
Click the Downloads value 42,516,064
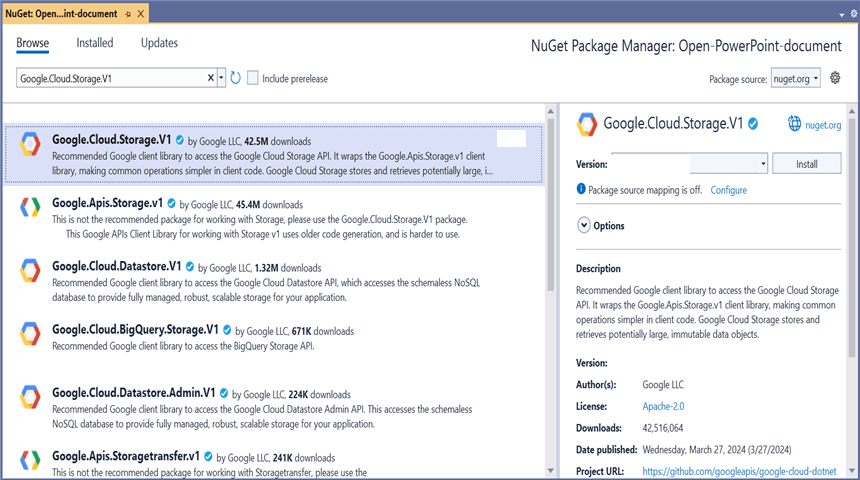663,428
